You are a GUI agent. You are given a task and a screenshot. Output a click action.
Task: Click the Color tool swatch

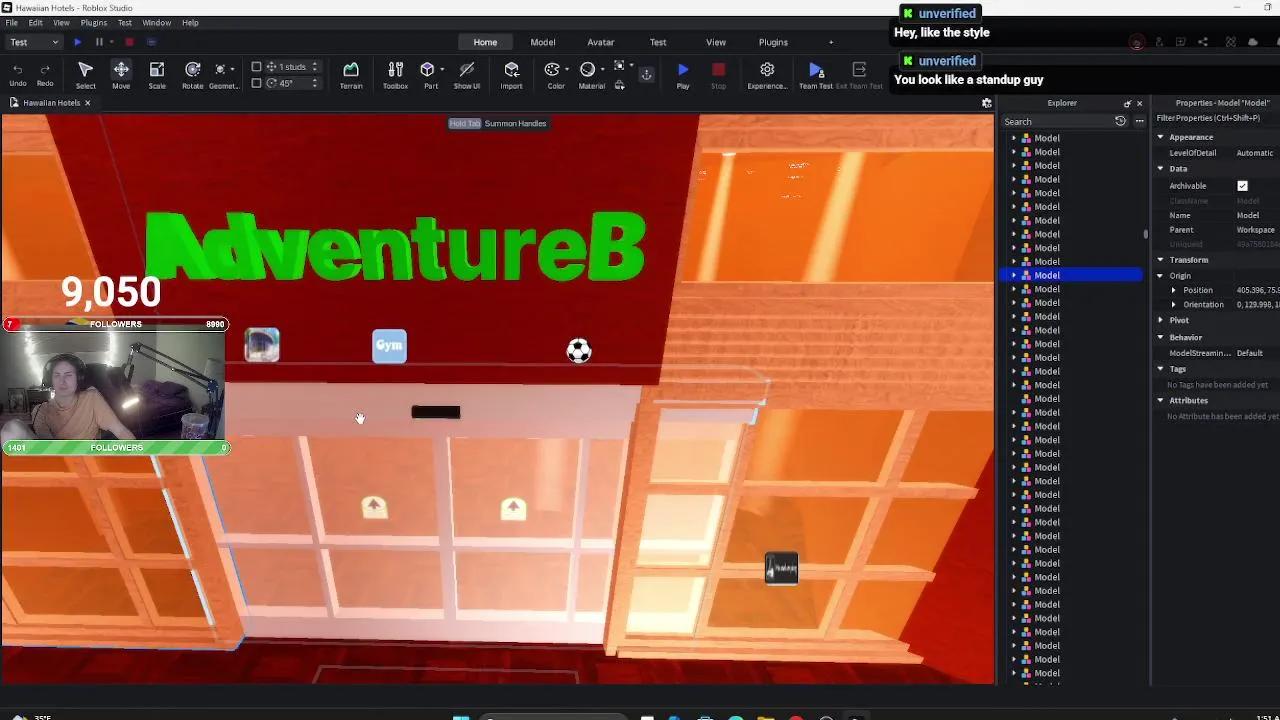(x=552, y=70)
